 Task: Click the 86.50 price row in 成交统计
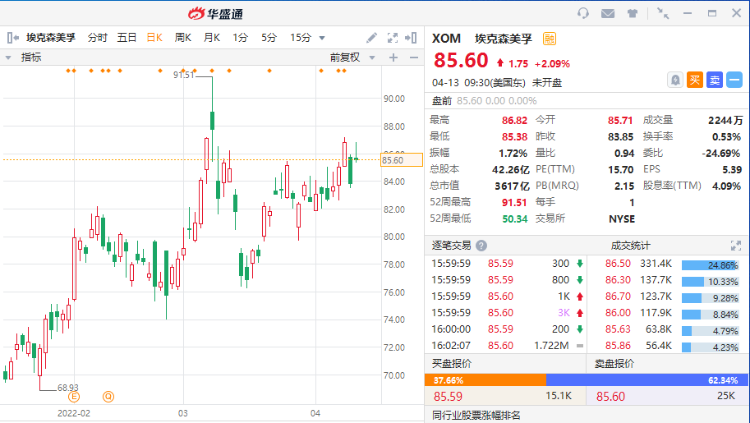click(667, 264)
